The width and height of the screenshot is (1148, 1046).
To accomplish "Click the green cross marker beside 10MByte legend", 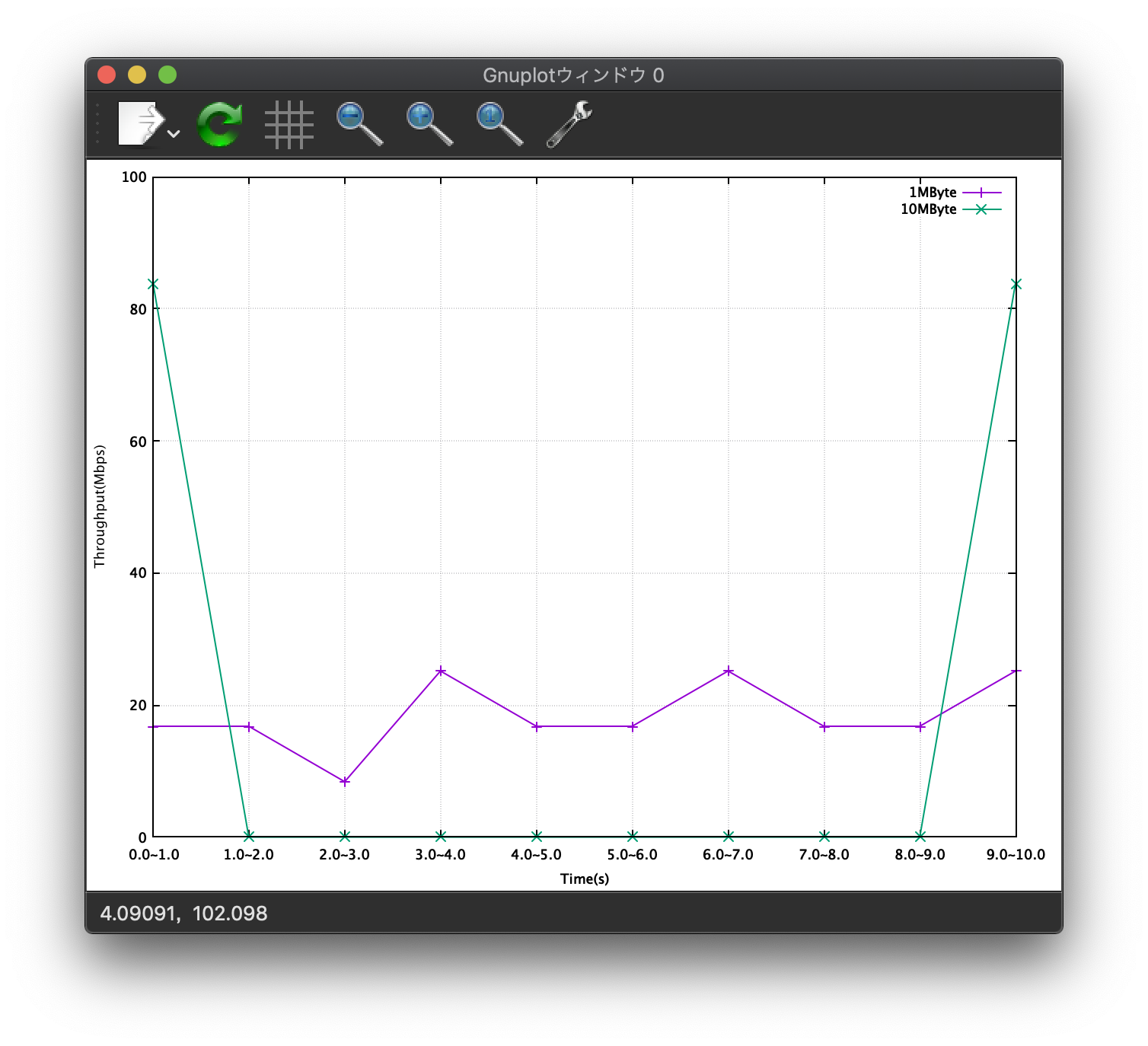I will [x=982, y=209].
